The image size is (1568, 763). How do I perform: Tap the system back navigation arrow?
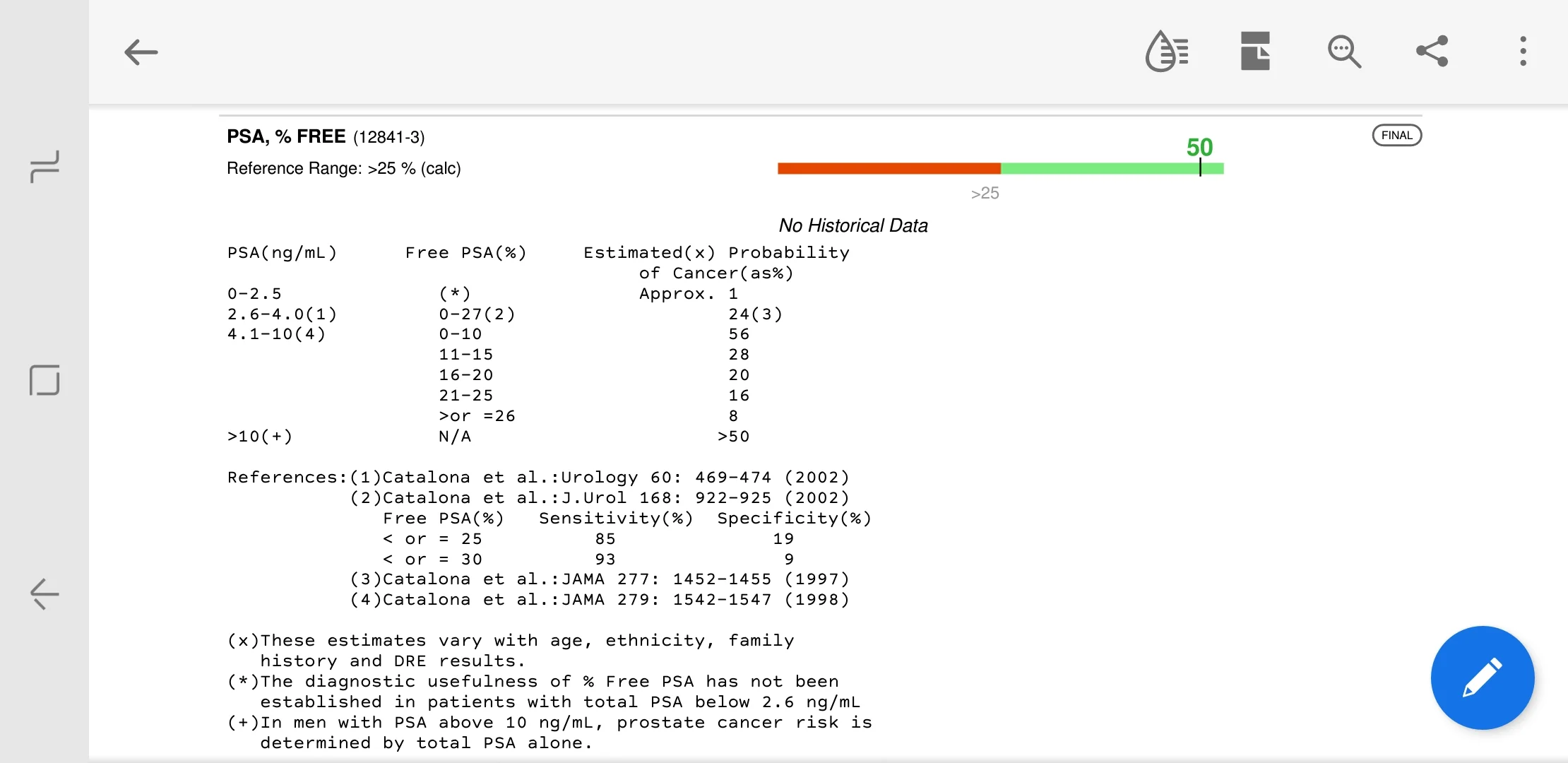click(x=44, y=593)
